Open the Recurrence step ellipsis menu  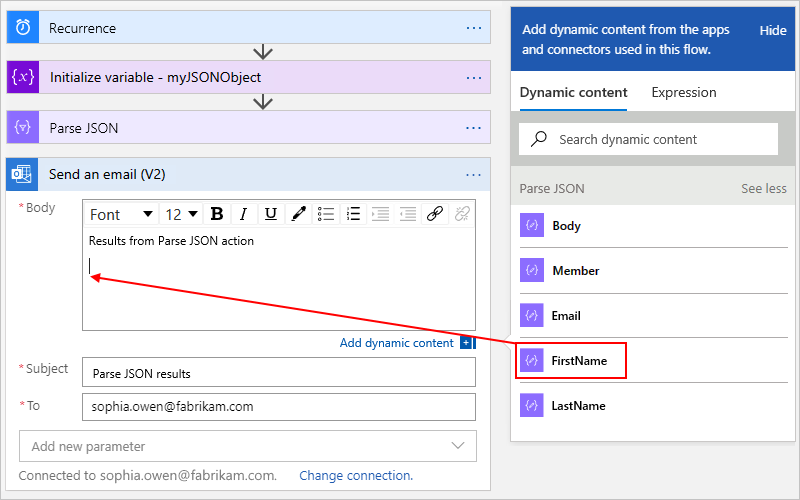[x=474, y=28]
